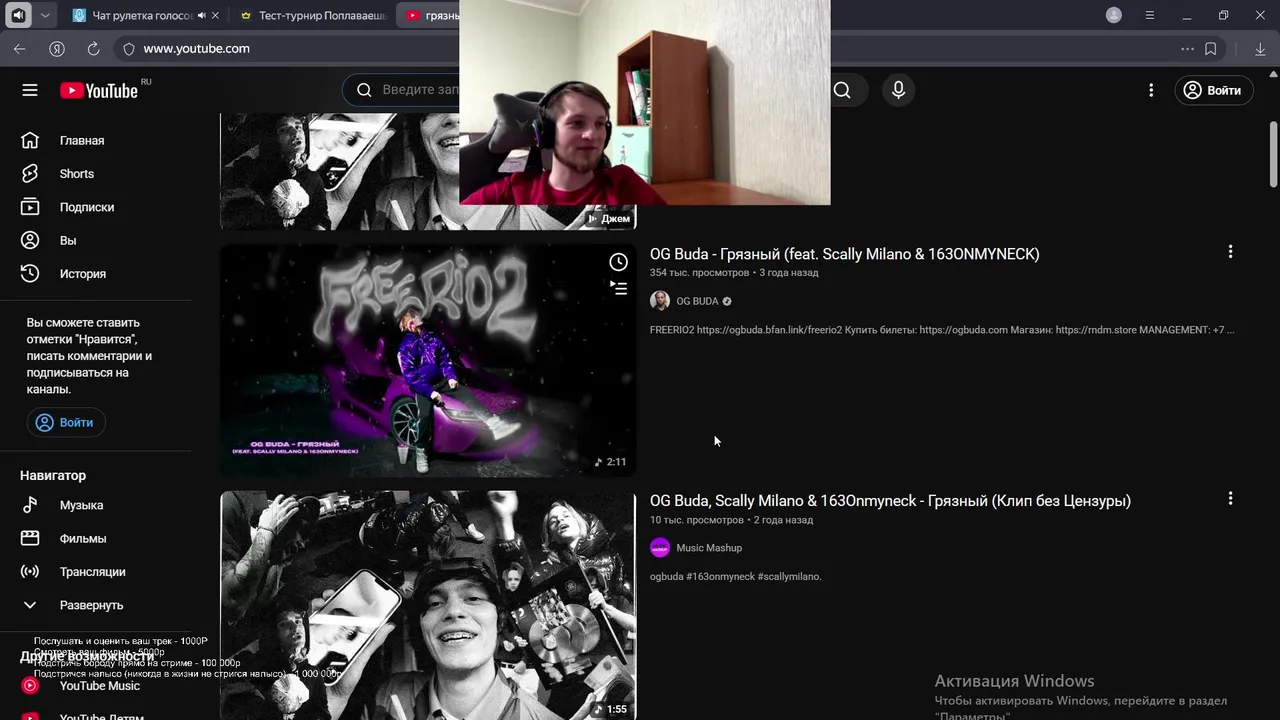Click 10 тыс. просмотров text
Viewport: 1280px width, 720px height.
point(697,520)
